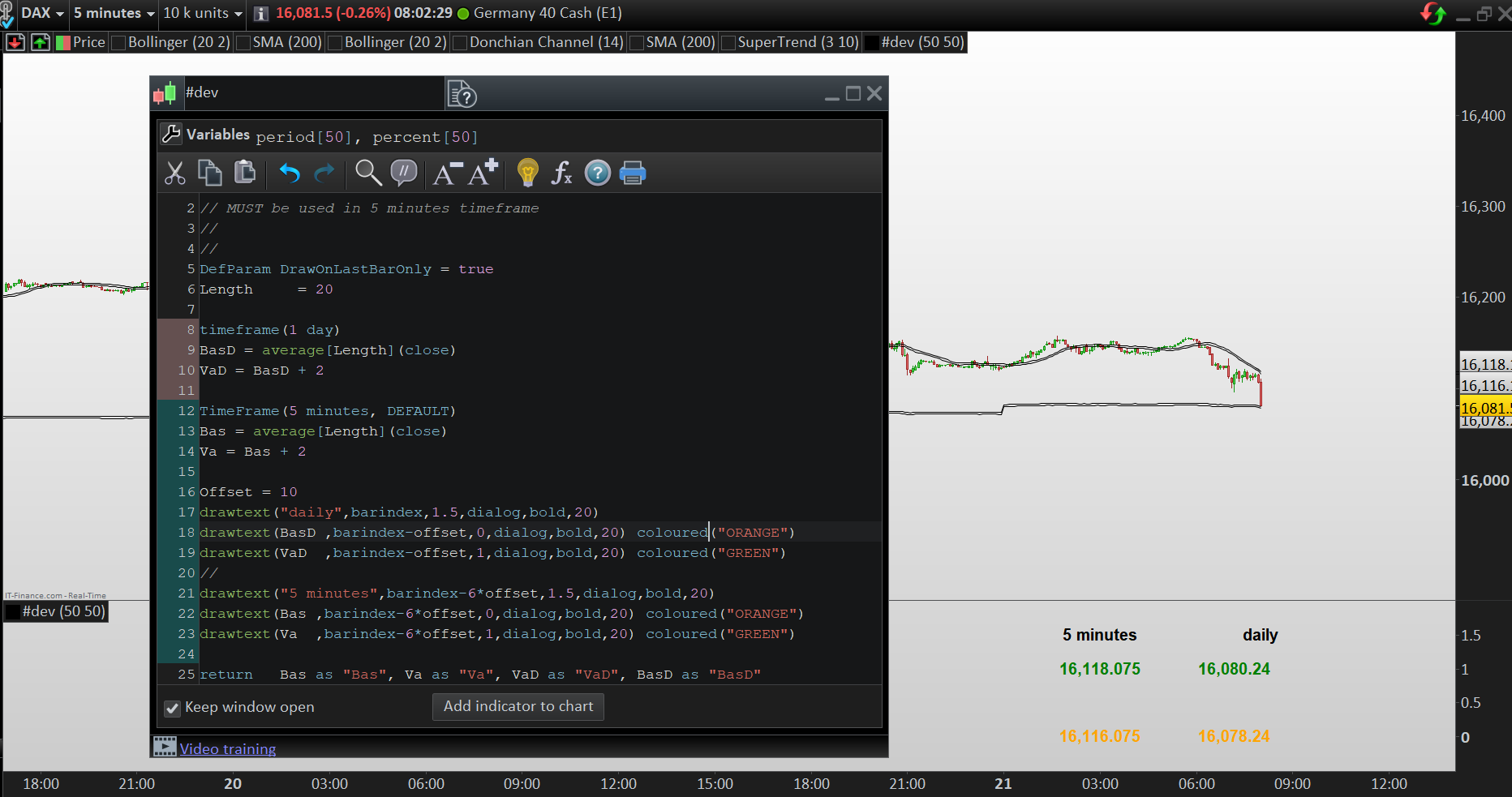Open help with the blue question mark icon
The height and width of the screenshot is (797, 1512).
pos(598,173)
